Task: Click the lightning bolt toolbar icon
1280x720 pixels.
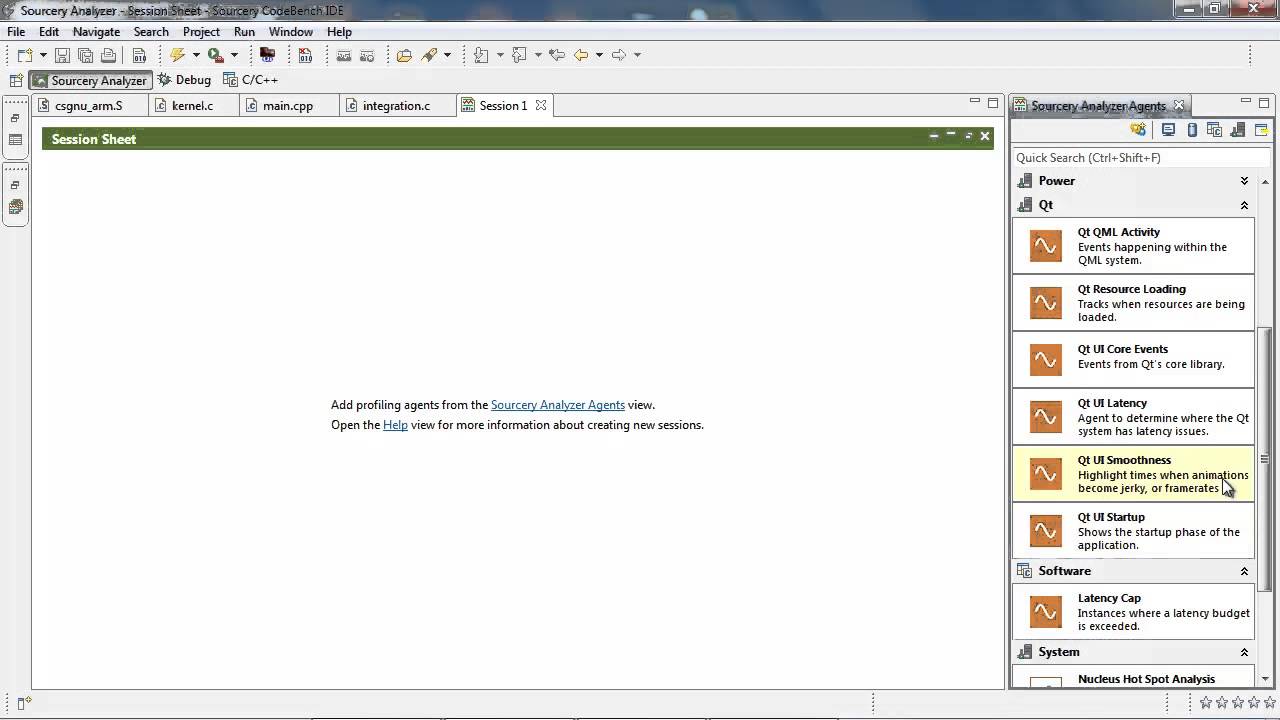Action: pyautogui.click(x=177, y=55)
